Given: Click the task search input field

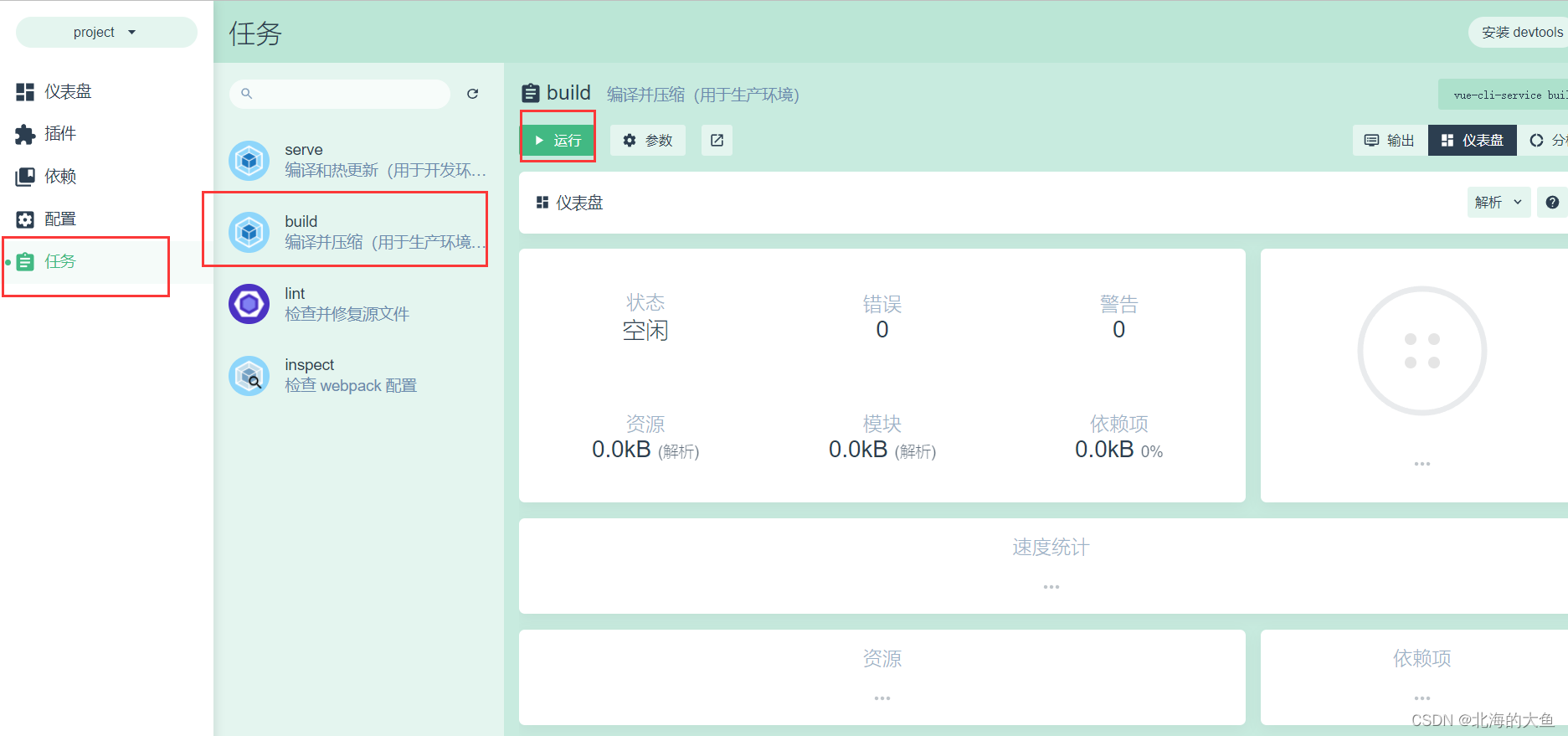Looking at the screenshot, I should click(x=340, y=94).
